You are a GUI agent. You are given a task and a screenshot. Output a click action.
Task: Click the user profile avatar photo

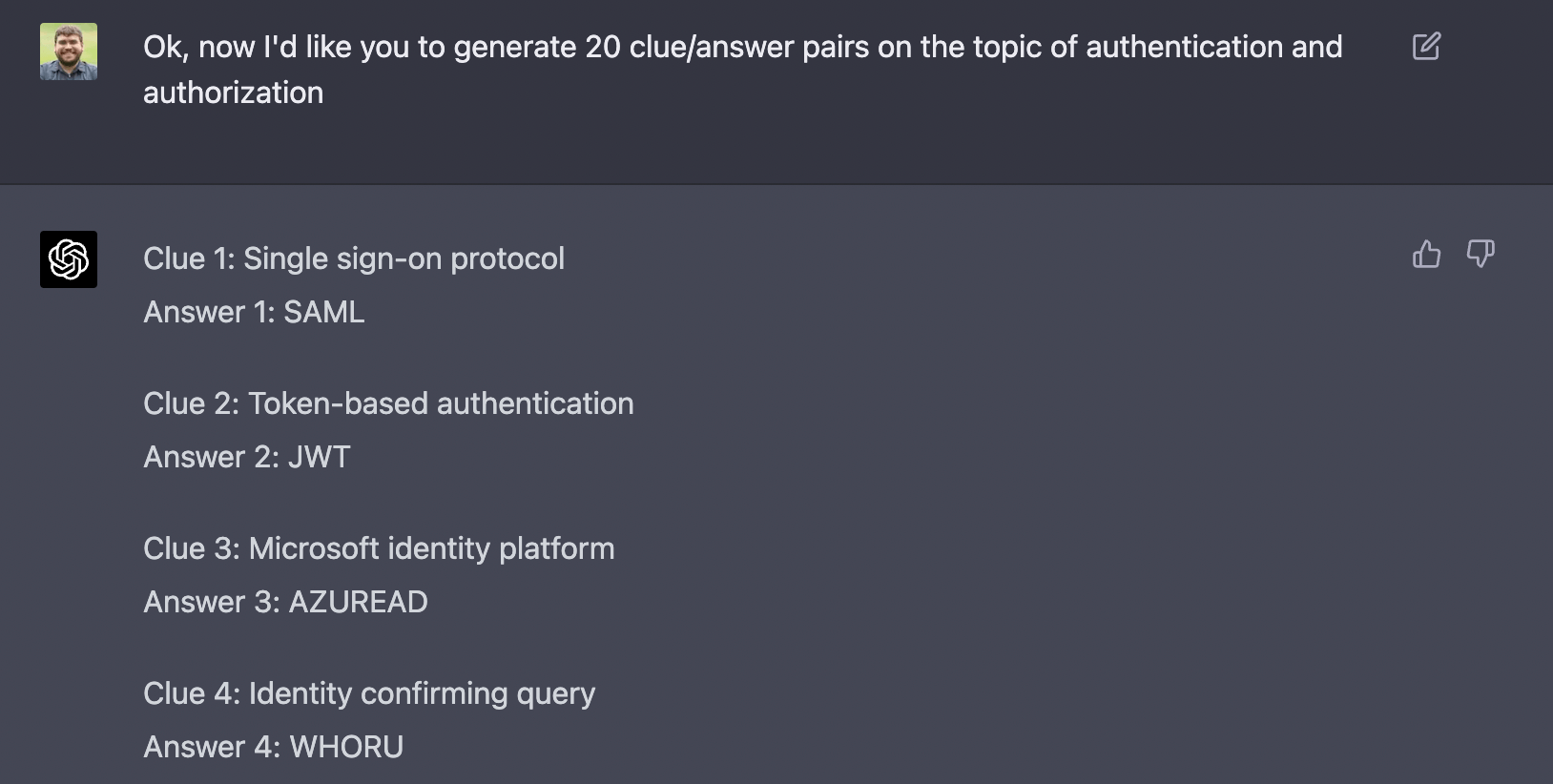(69, 52)
